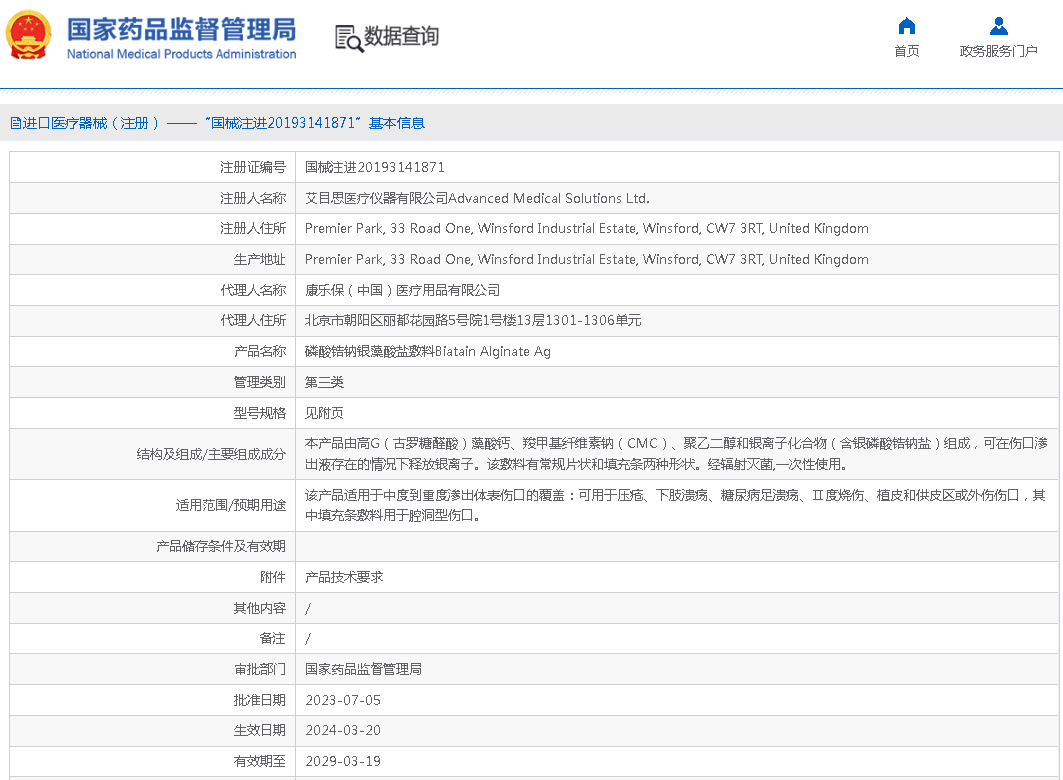
Task: Select the effective date 2024-03-20
Action: coord(343,730)
